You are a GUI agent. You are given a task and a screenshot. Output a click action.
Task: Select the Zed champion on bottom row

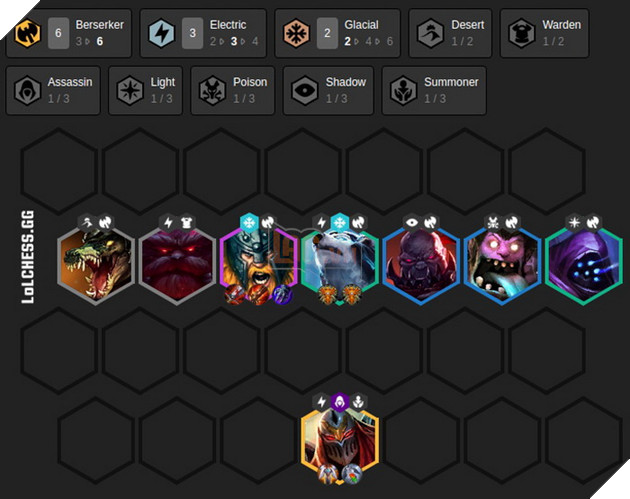coord(340,444)
